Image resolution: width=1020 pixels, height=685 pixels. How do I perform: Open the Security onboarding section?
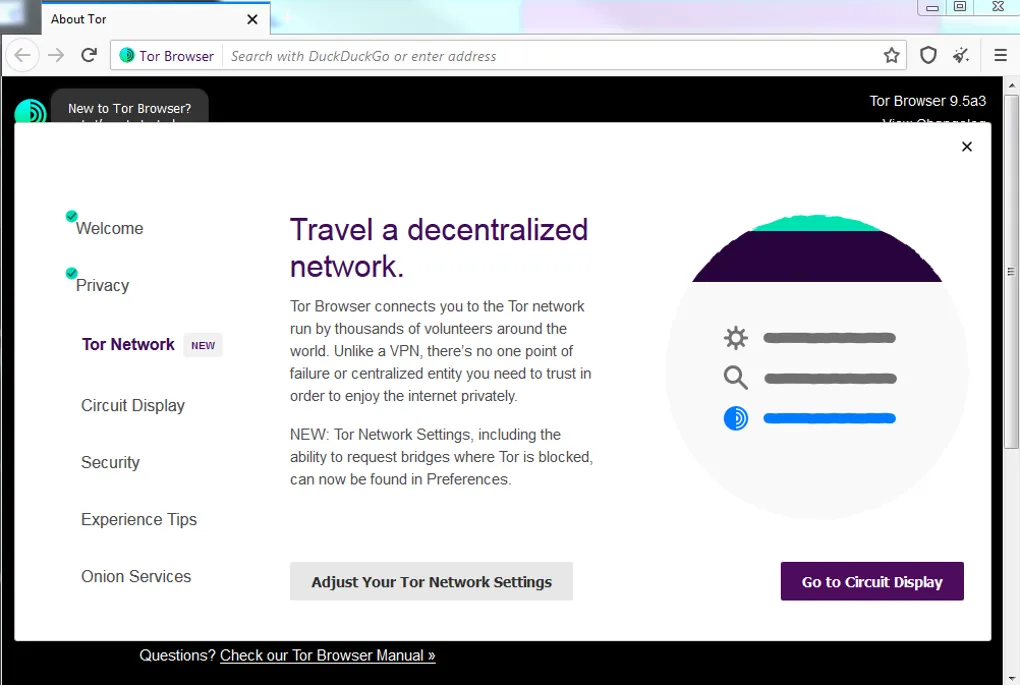tap(110, 463)
